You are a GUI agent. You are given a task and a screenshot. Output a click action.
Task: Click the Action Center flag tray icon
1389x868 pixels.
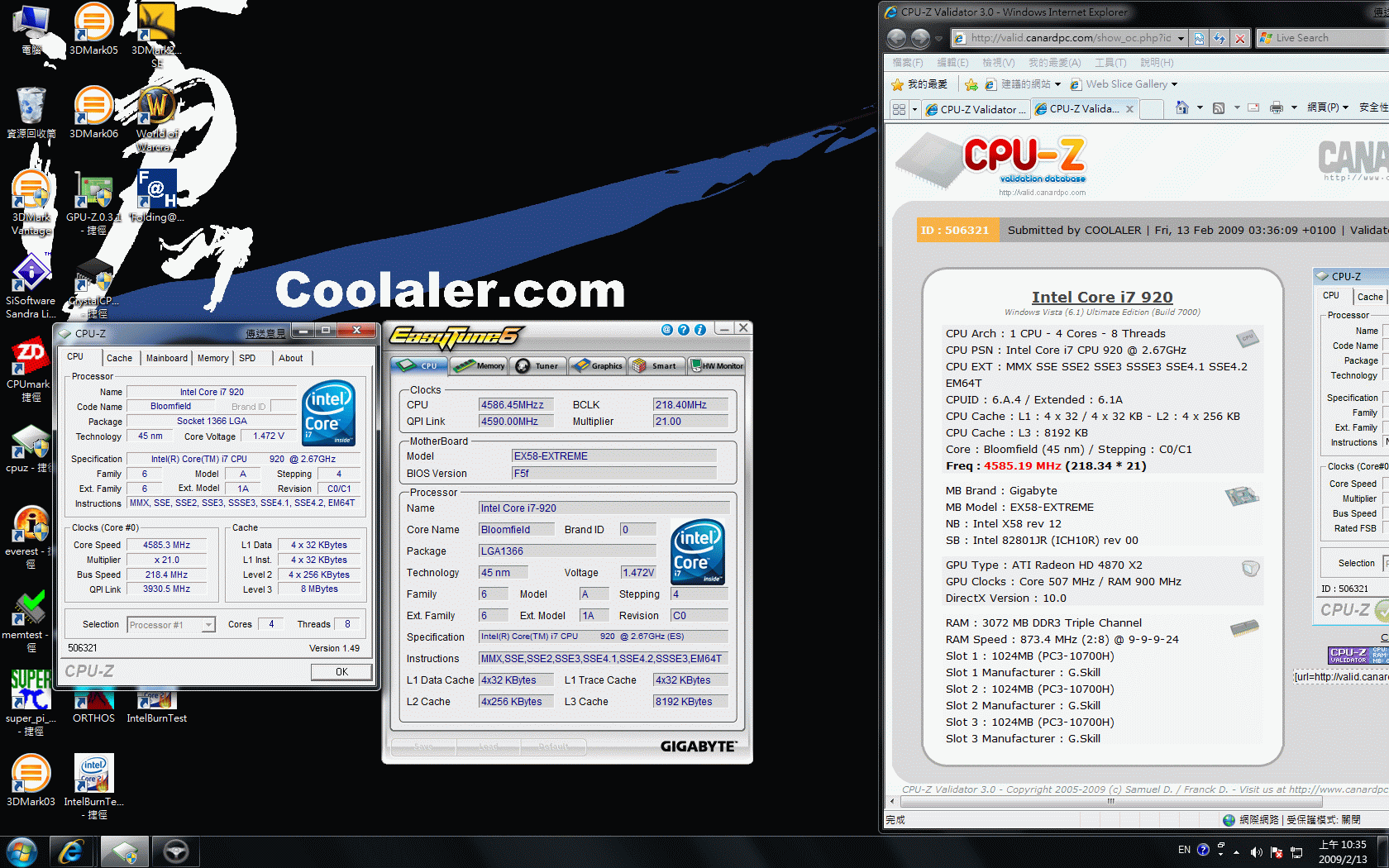pyautogui.click(x=1277, y=851)
